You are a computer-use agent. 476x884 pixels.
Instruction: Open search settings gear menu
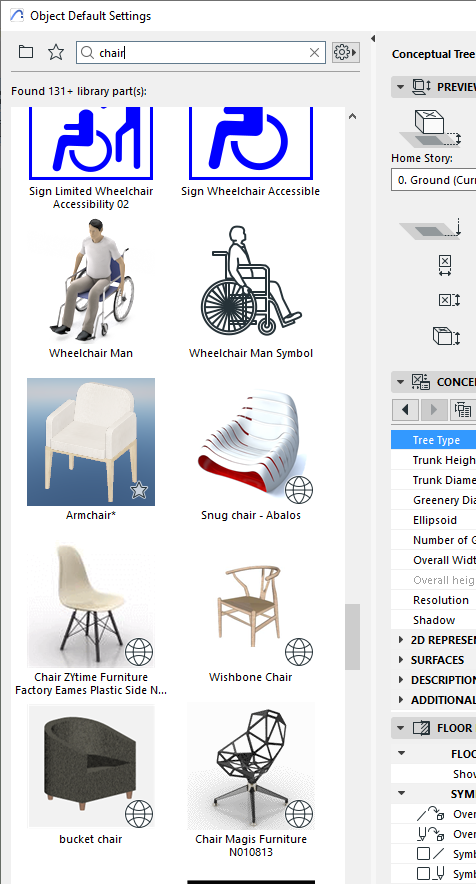pos(345,52)
